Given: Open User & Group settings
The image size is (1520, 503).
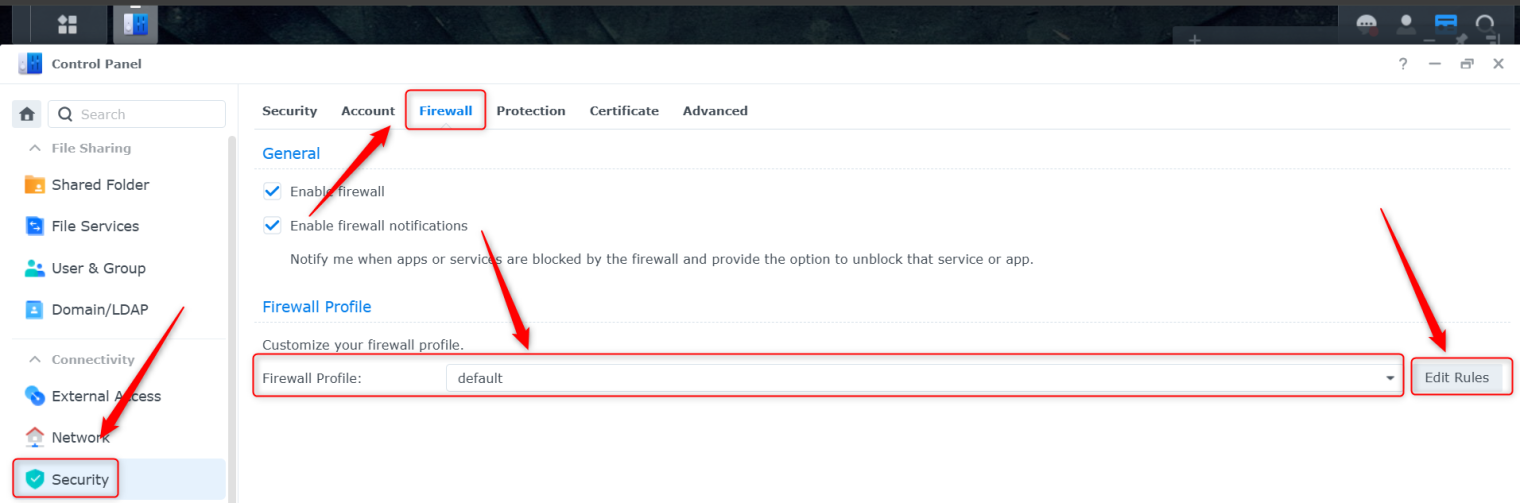Looking at the screenshot, I should [98, 268].
